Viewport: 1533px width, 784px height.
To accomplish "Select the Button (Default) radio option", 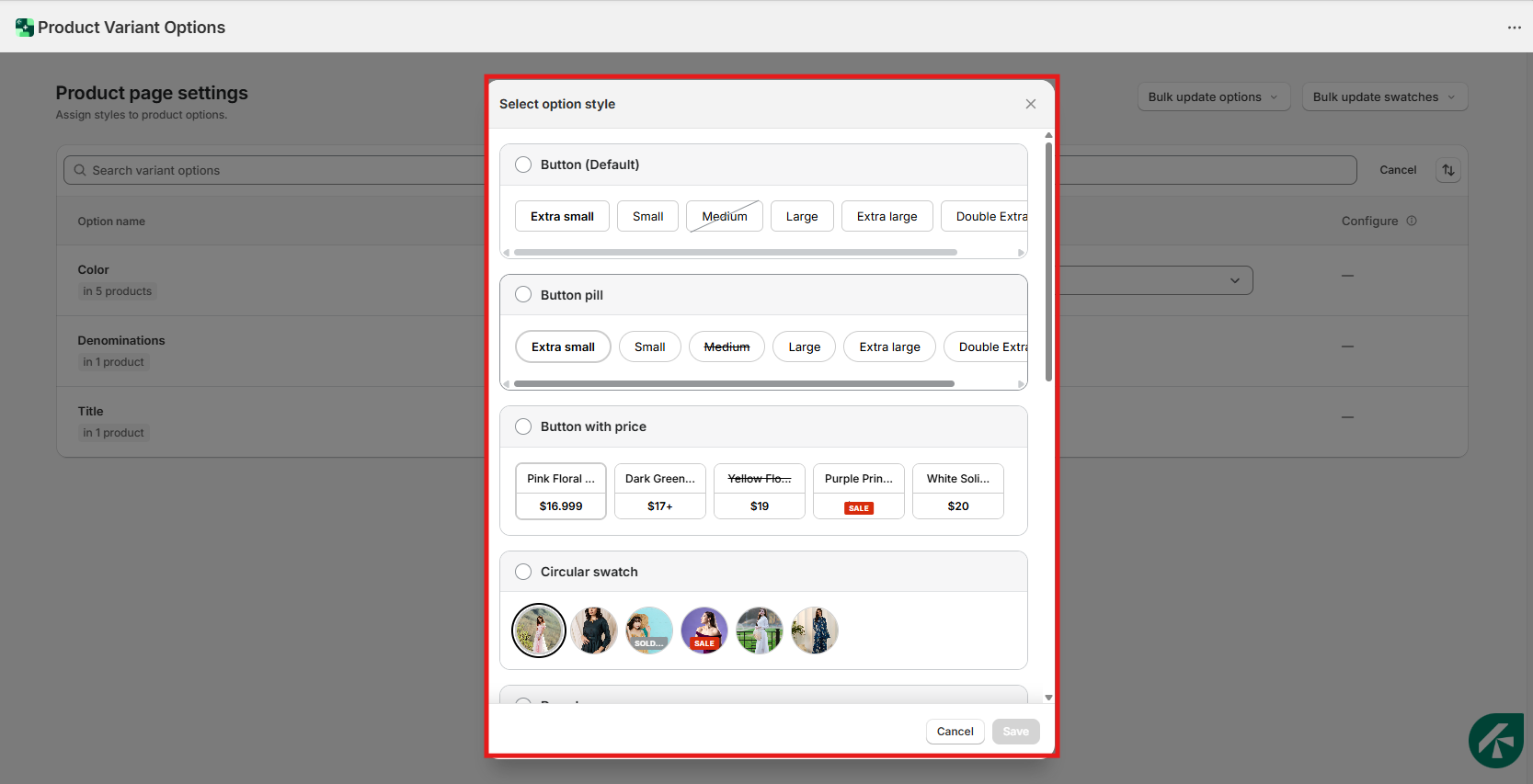I will tap(523, 165).
